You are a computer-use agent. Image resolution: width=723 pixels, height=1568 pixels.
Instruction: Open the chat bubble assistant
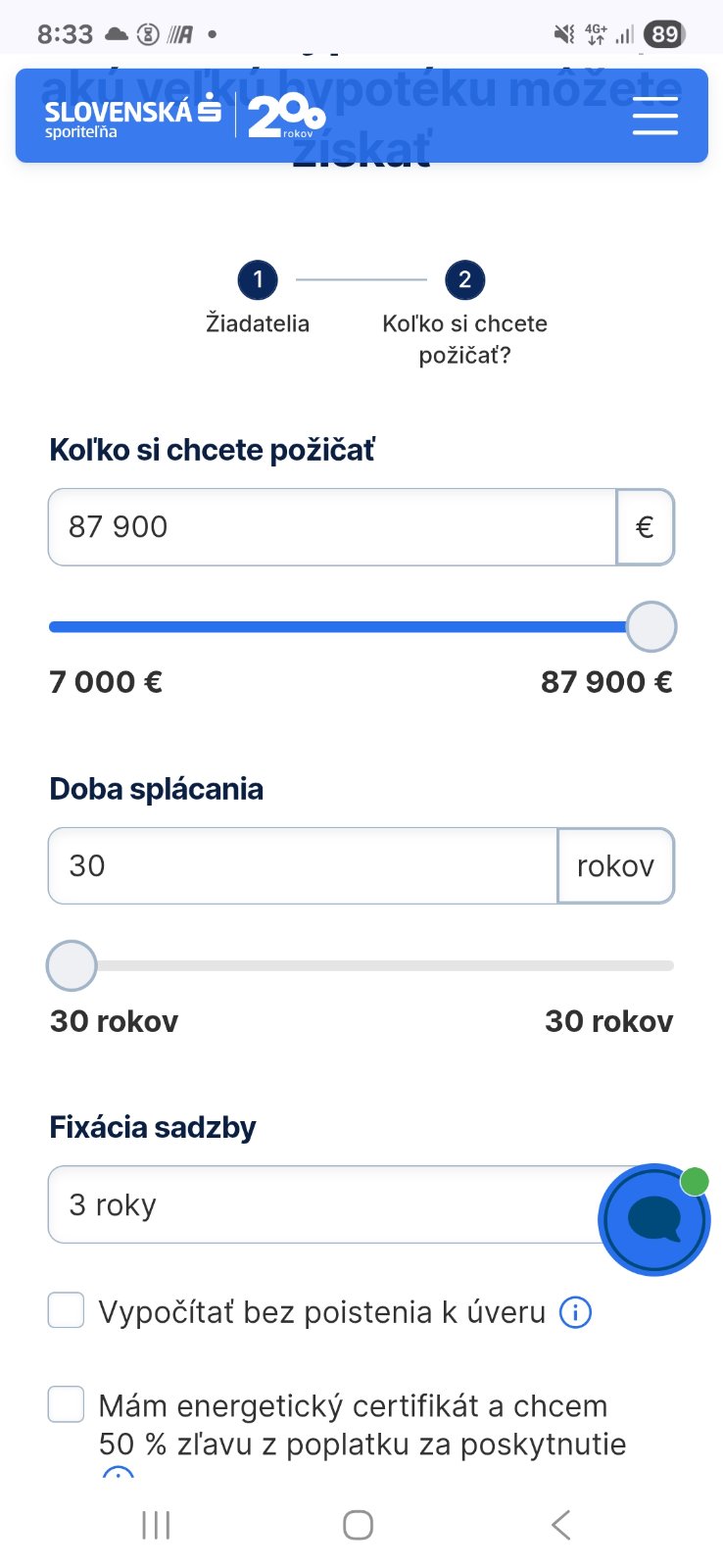coord(653,1219)
